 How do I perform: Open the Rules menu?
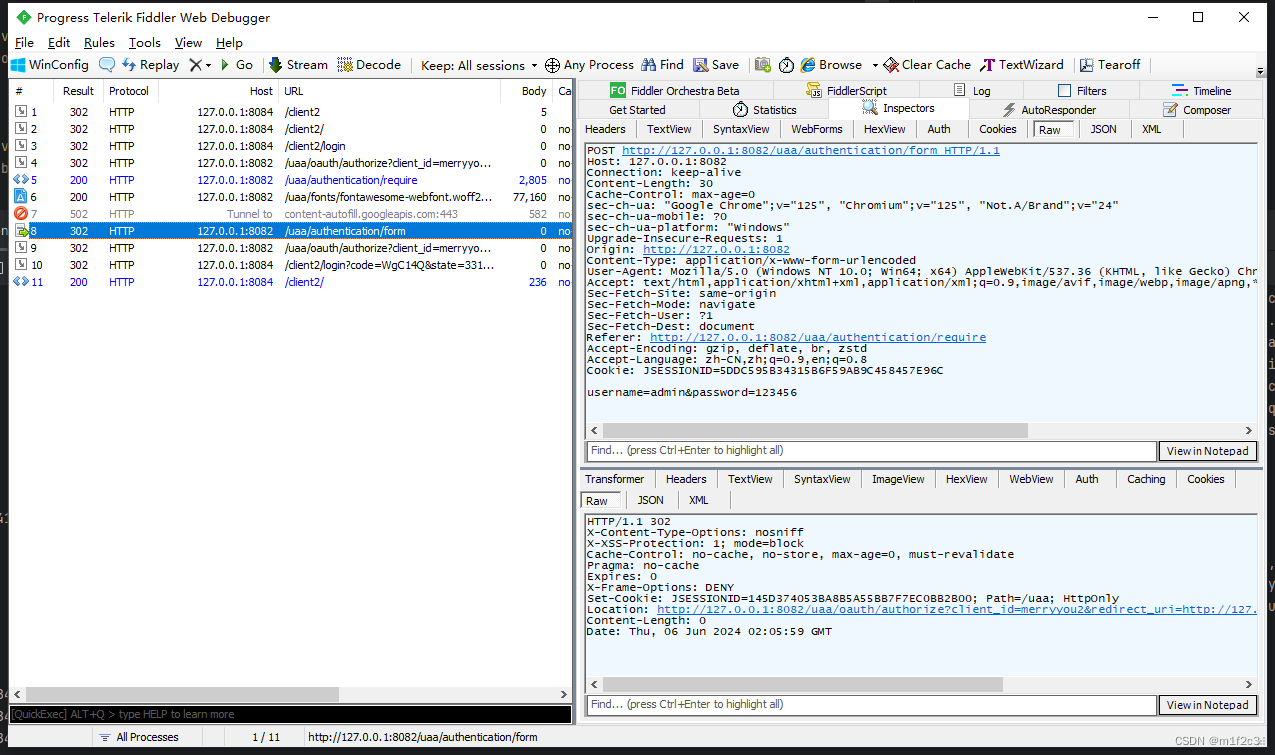click(x=99, y=43)
